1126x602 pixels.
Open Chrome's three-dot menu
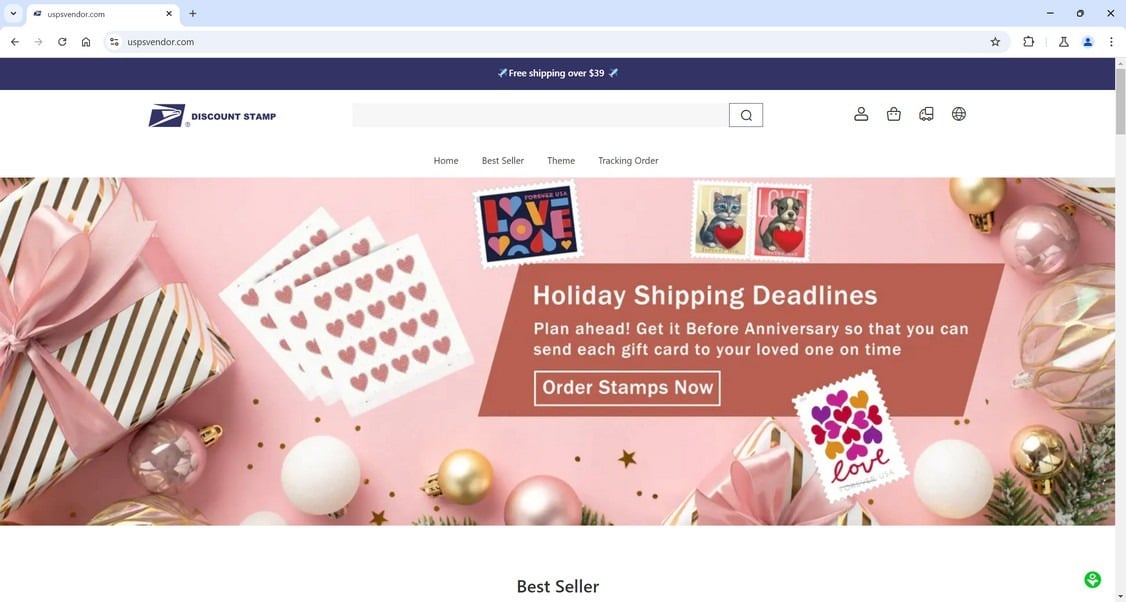(x=1111, y=42)
